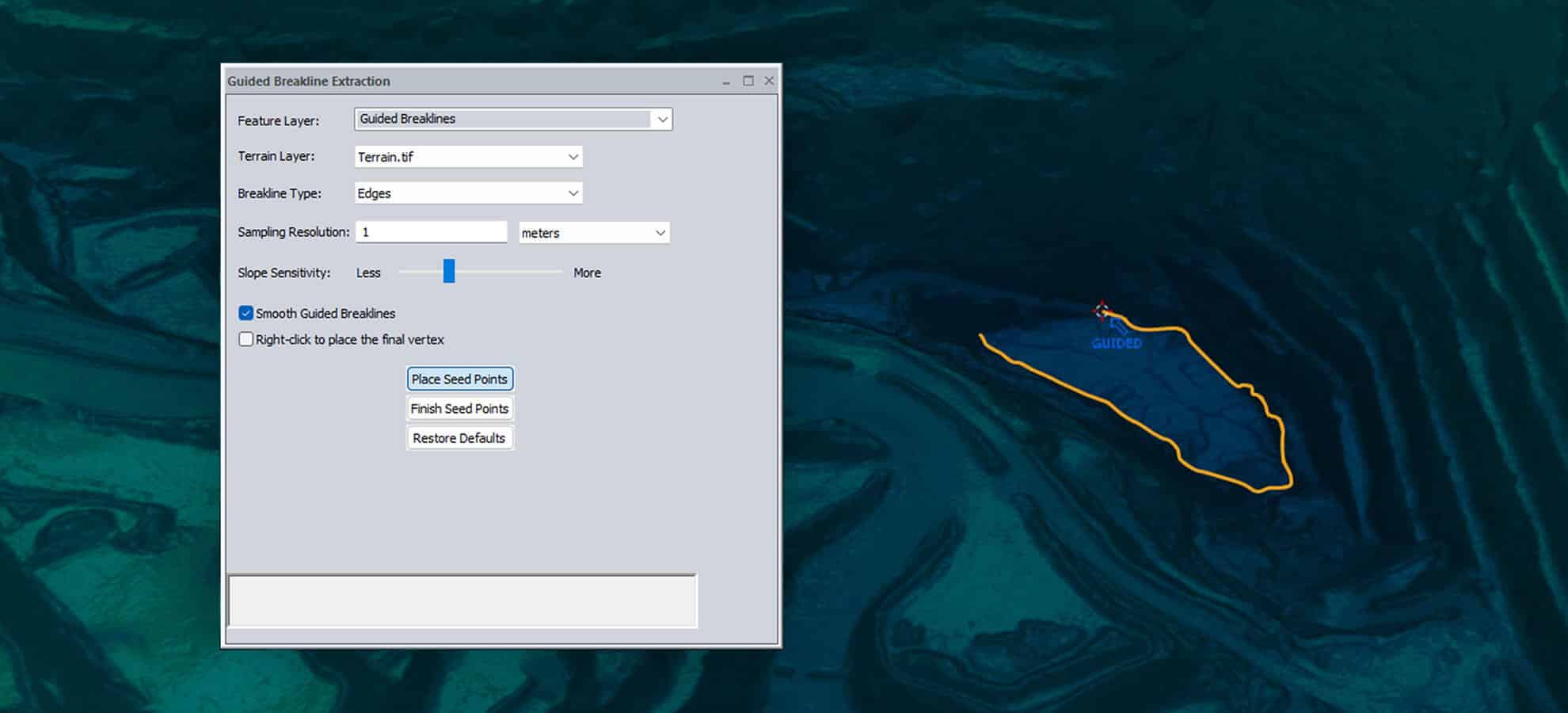This screenshot has width=1568, height=713.
Task: Toggle Smooth Guided Breaklines checkbox
Action: (246, 313)
